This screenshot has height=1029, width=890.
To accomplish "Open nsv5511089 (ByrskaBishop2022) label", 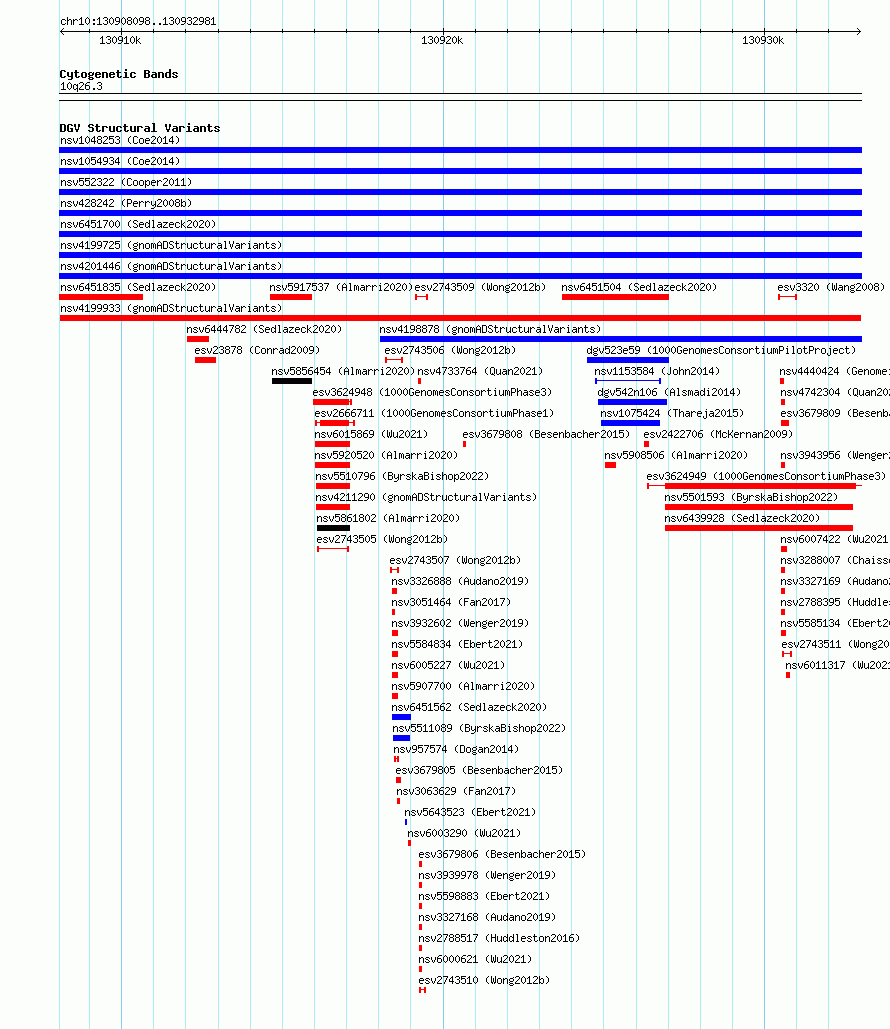I will [x=479, y=728].
